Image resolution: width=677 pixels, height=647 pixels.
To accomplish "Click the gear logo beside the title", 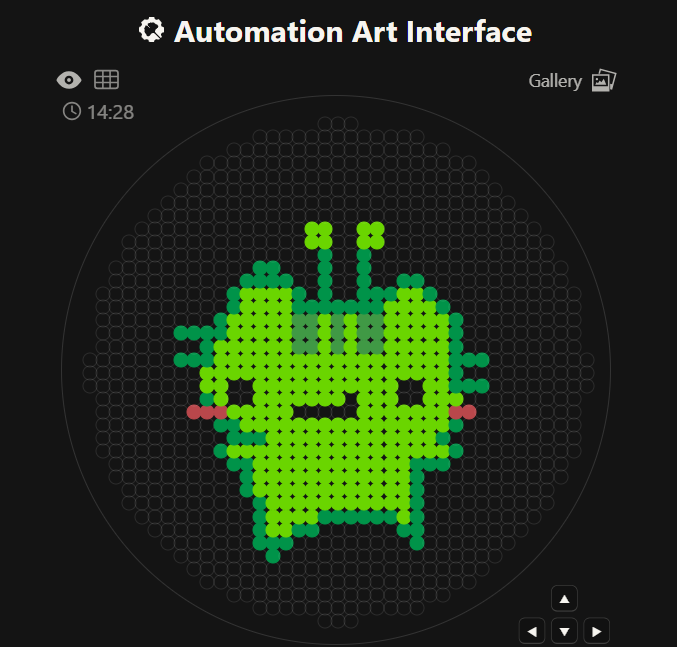I will tap(151, 31).
